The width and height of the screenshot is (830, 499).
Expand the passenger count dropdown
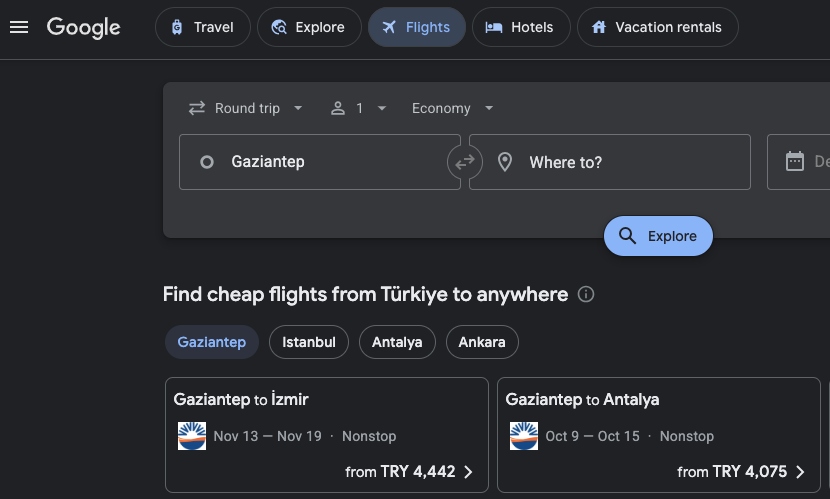point(358,108)
